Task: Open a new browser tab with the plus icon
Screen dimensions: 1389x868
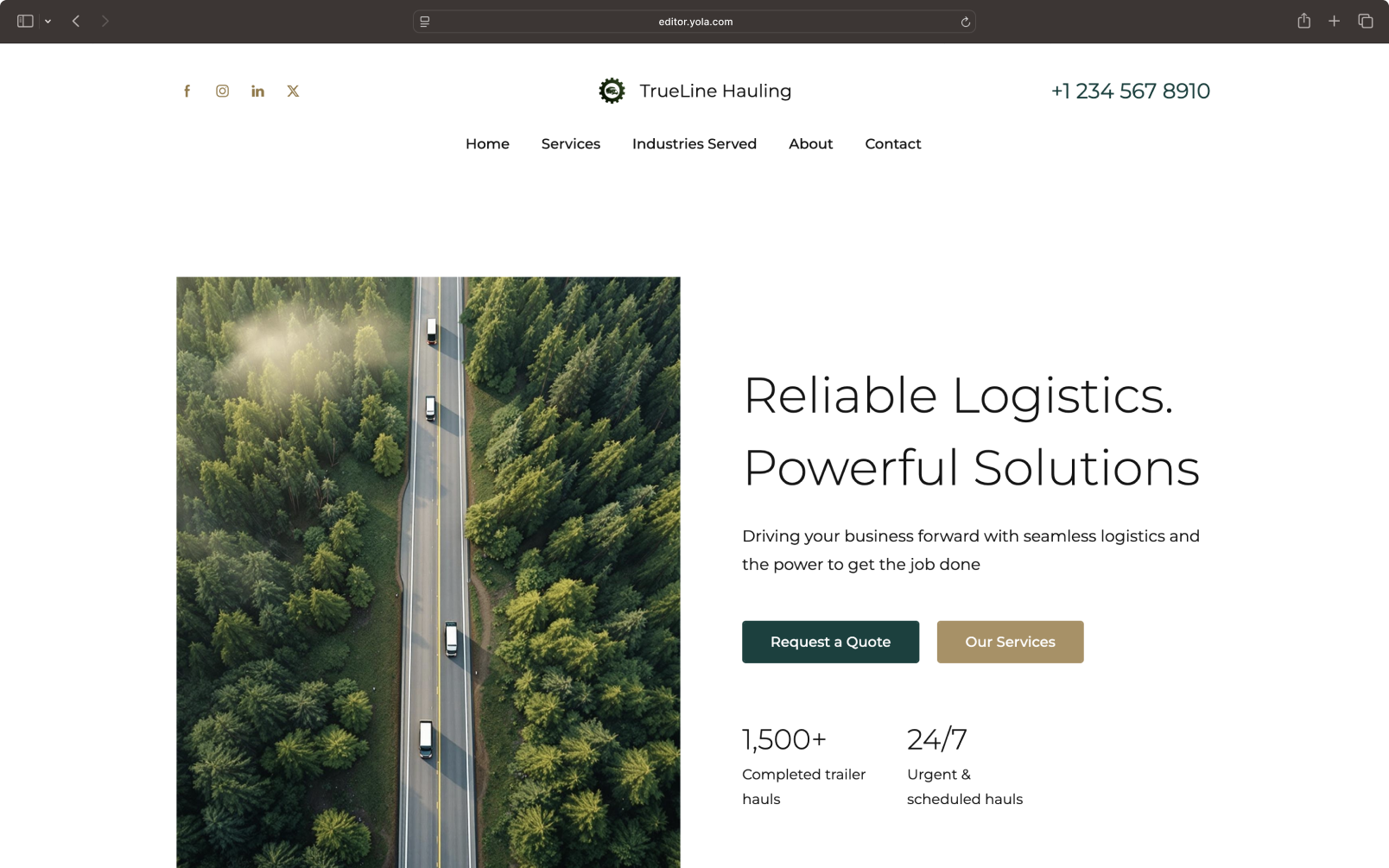Action: pos(1335,21)
